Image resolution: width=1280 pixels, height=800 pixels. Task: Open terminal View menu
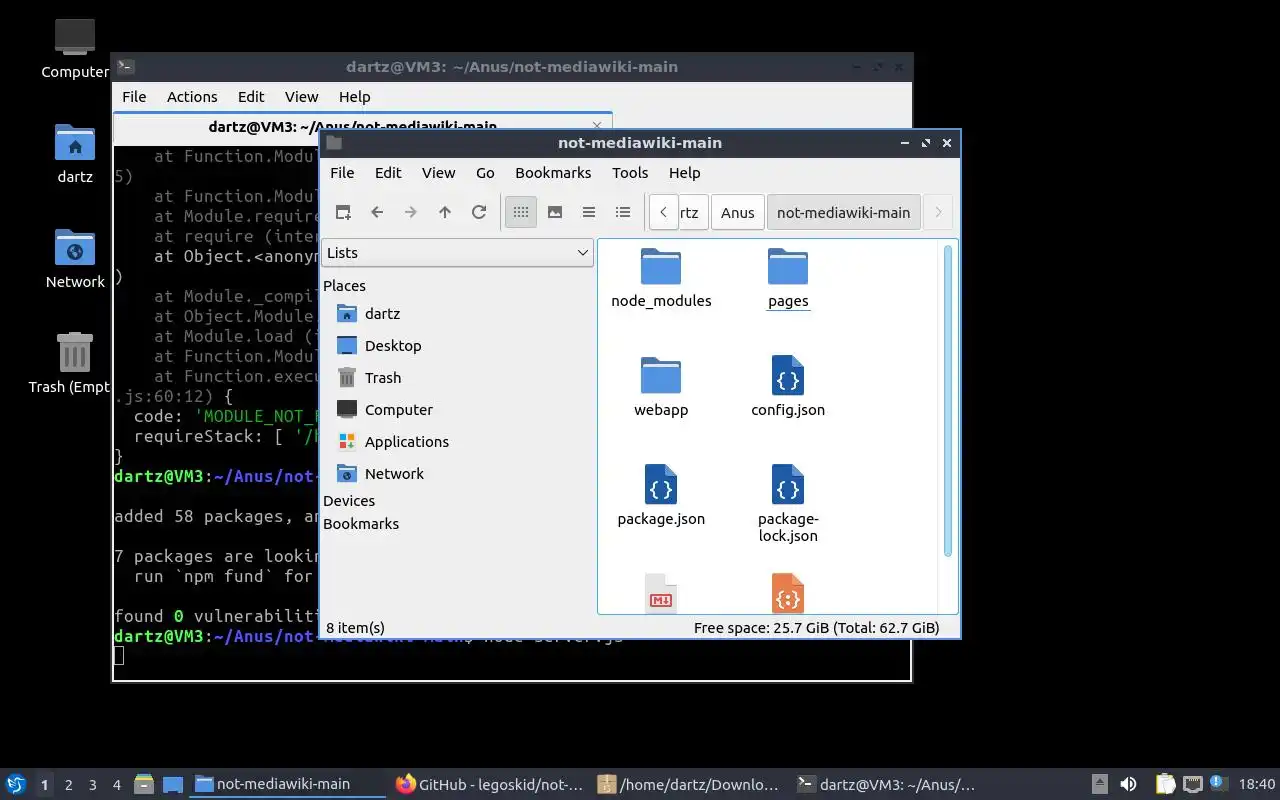(301, 96)
